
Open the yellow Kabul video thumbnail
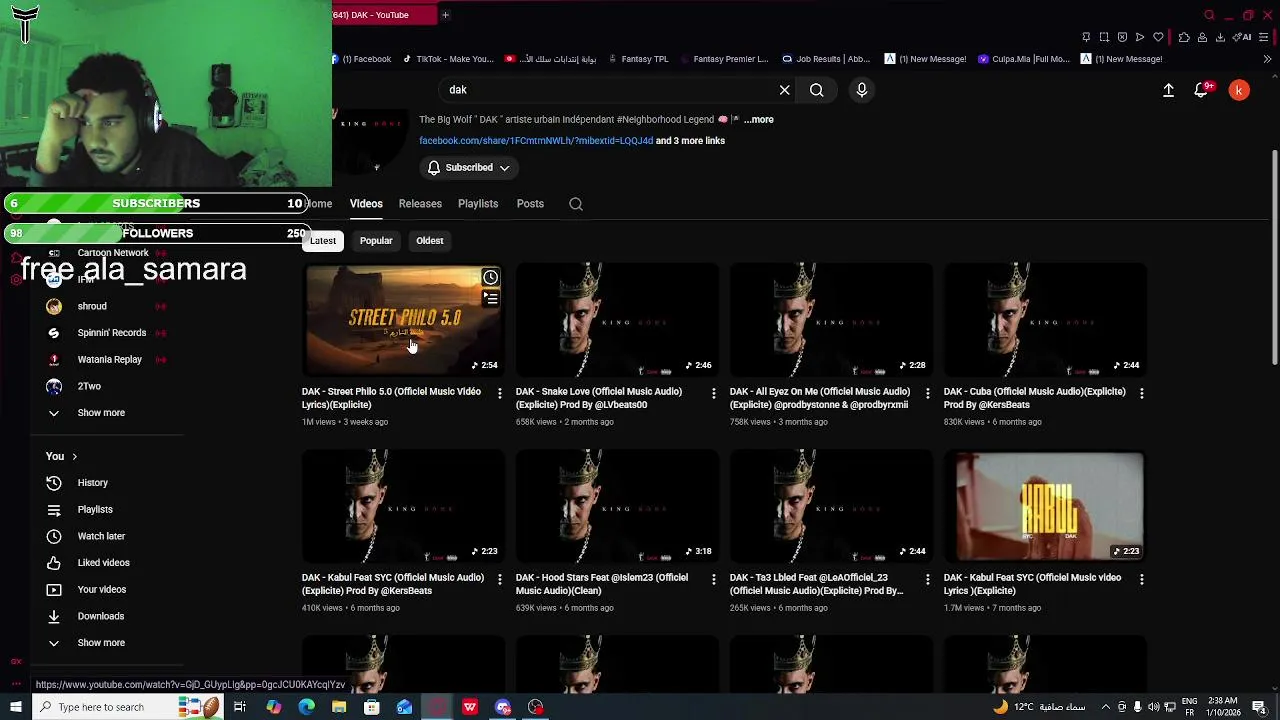[x=1046, y=506]
